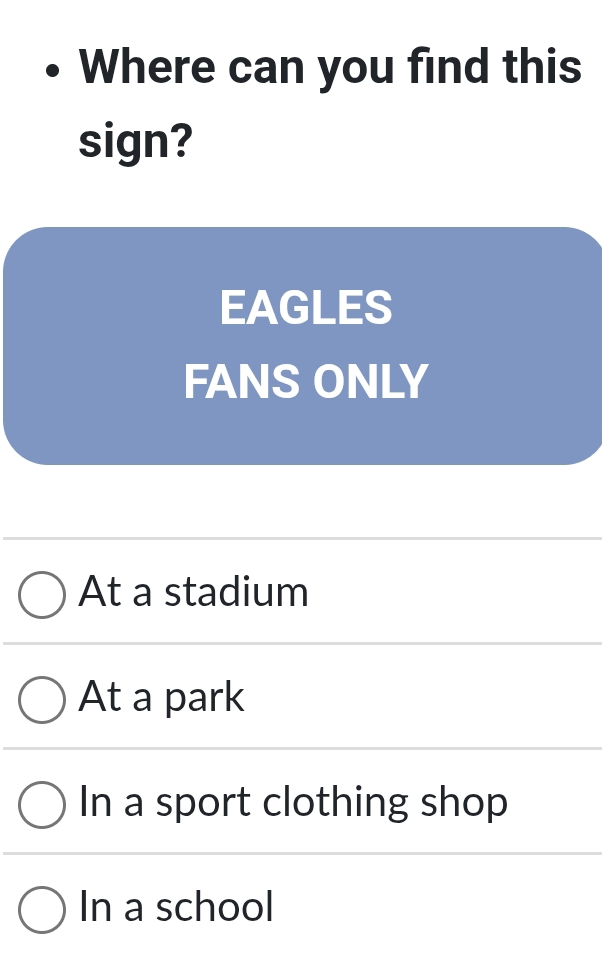Image resolution: width=602 pixels, height=975 pixels.
Task: Choose the "In a sport clothing shop" option
Action: [x=41, y=805]
